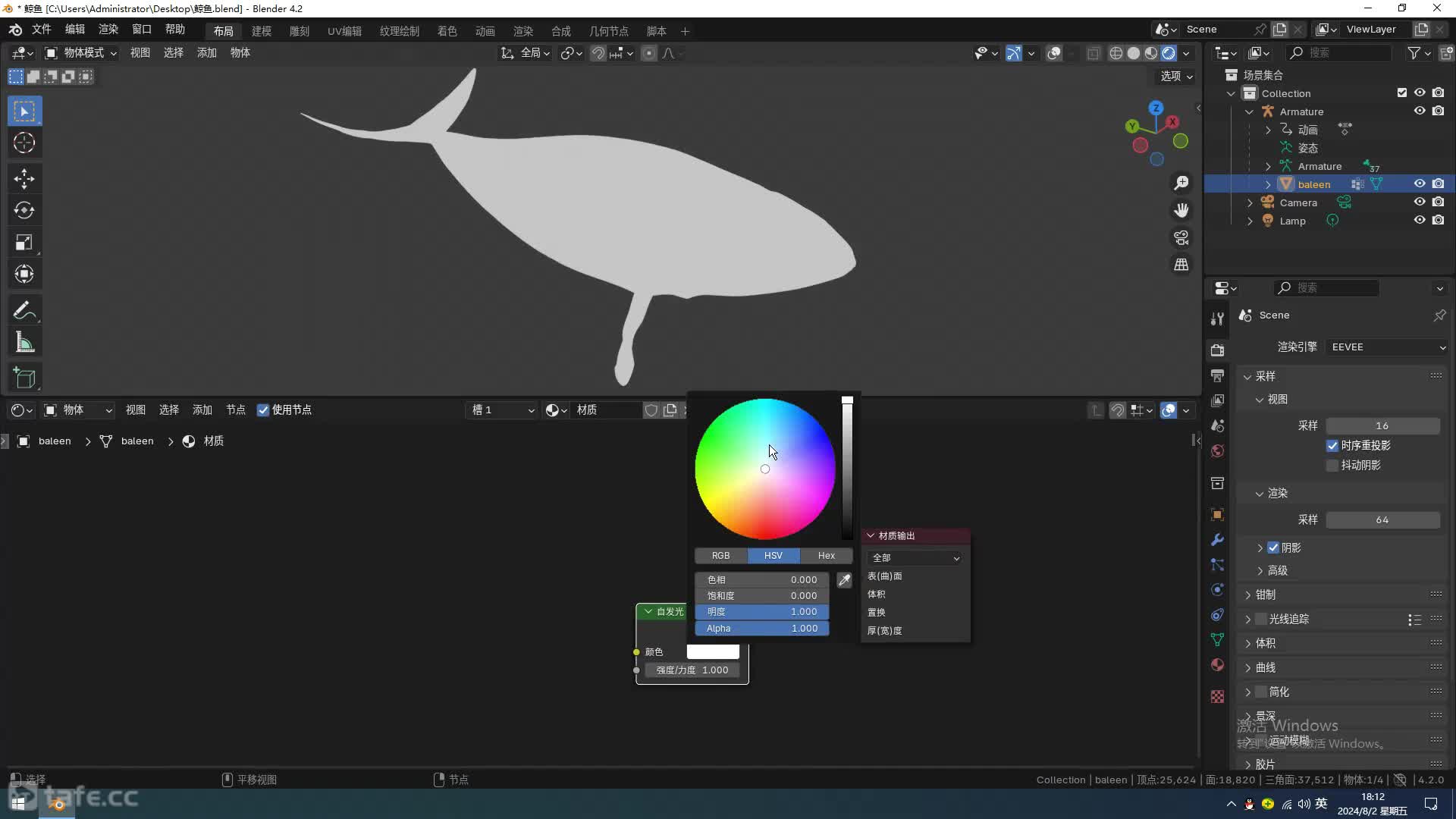Switch color picker to RGB mode

click(x=720, y=556)
